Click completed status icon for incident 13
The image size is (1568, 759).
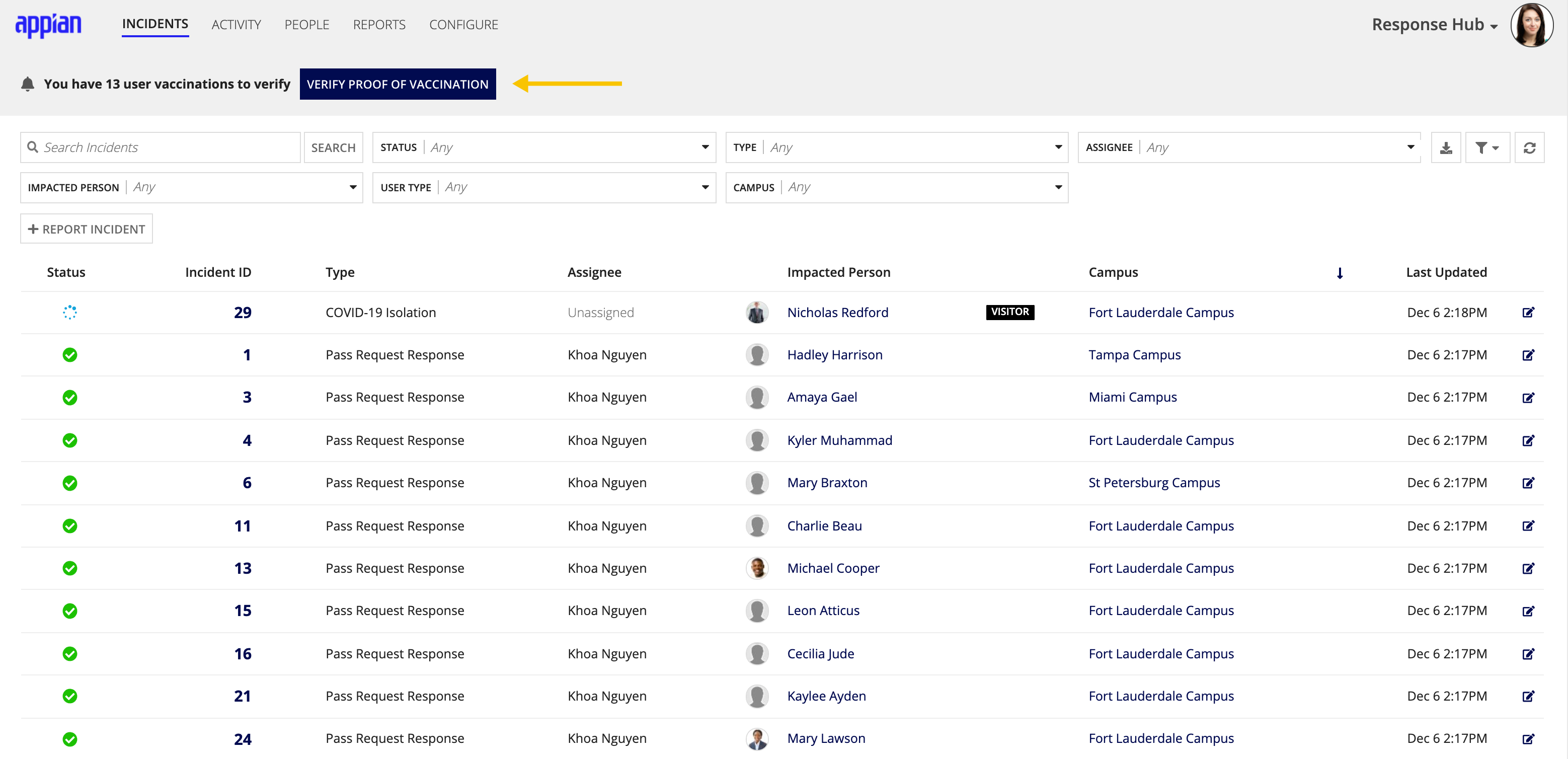tap(70, 568)
